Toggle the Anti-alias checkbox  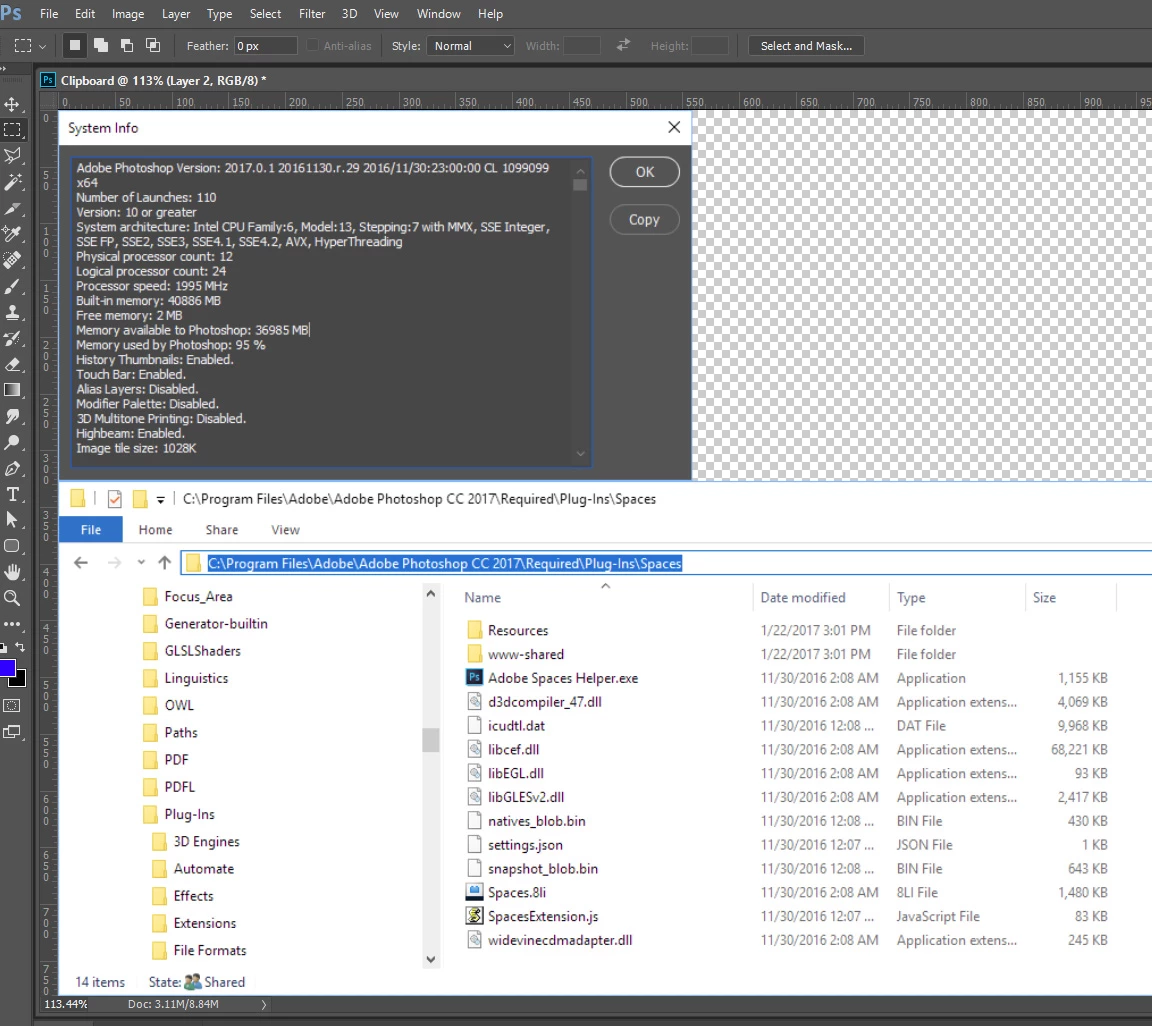(312, 45)
